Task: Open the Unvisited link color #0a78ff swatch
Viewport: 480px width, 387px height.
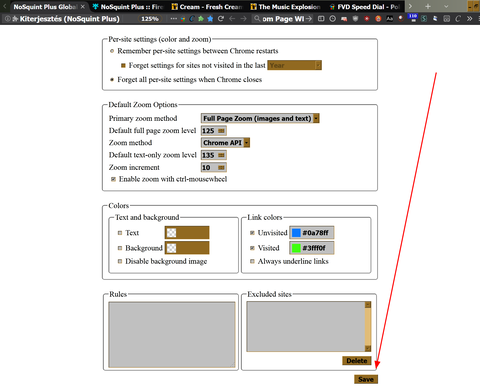Action: [x=312, y=233]
